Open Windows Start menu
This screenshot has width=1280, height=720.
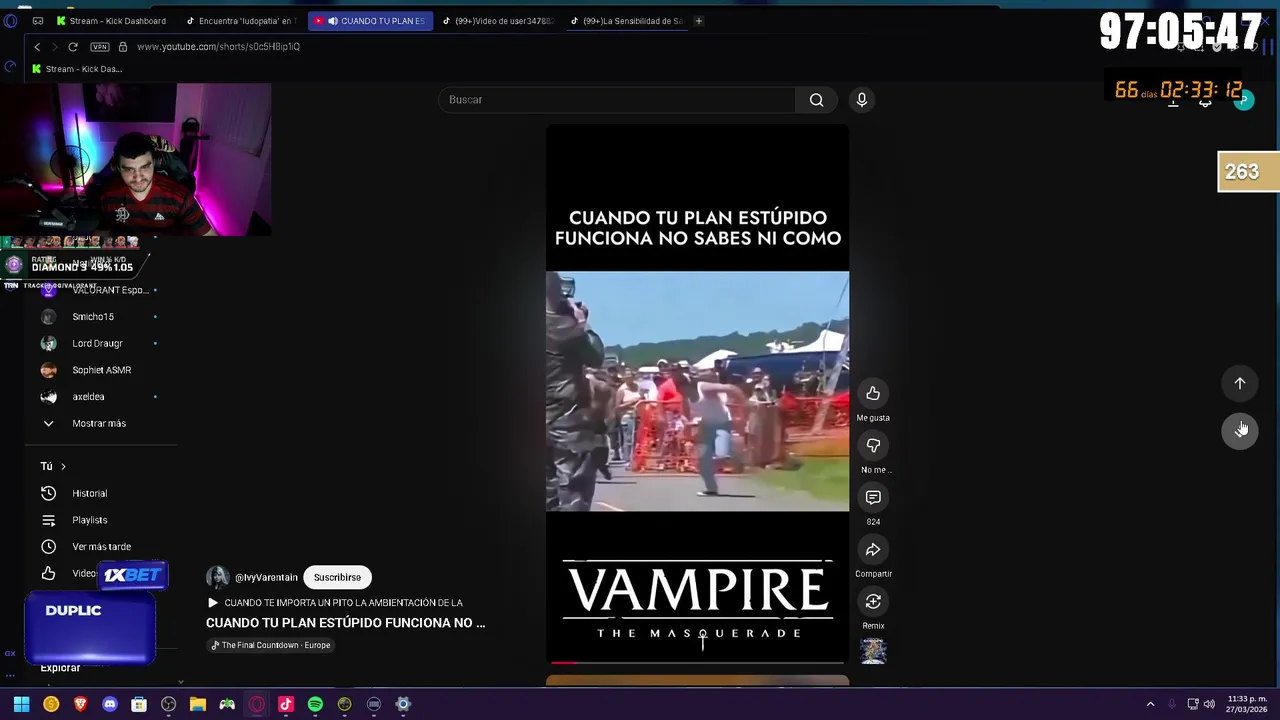21,704
